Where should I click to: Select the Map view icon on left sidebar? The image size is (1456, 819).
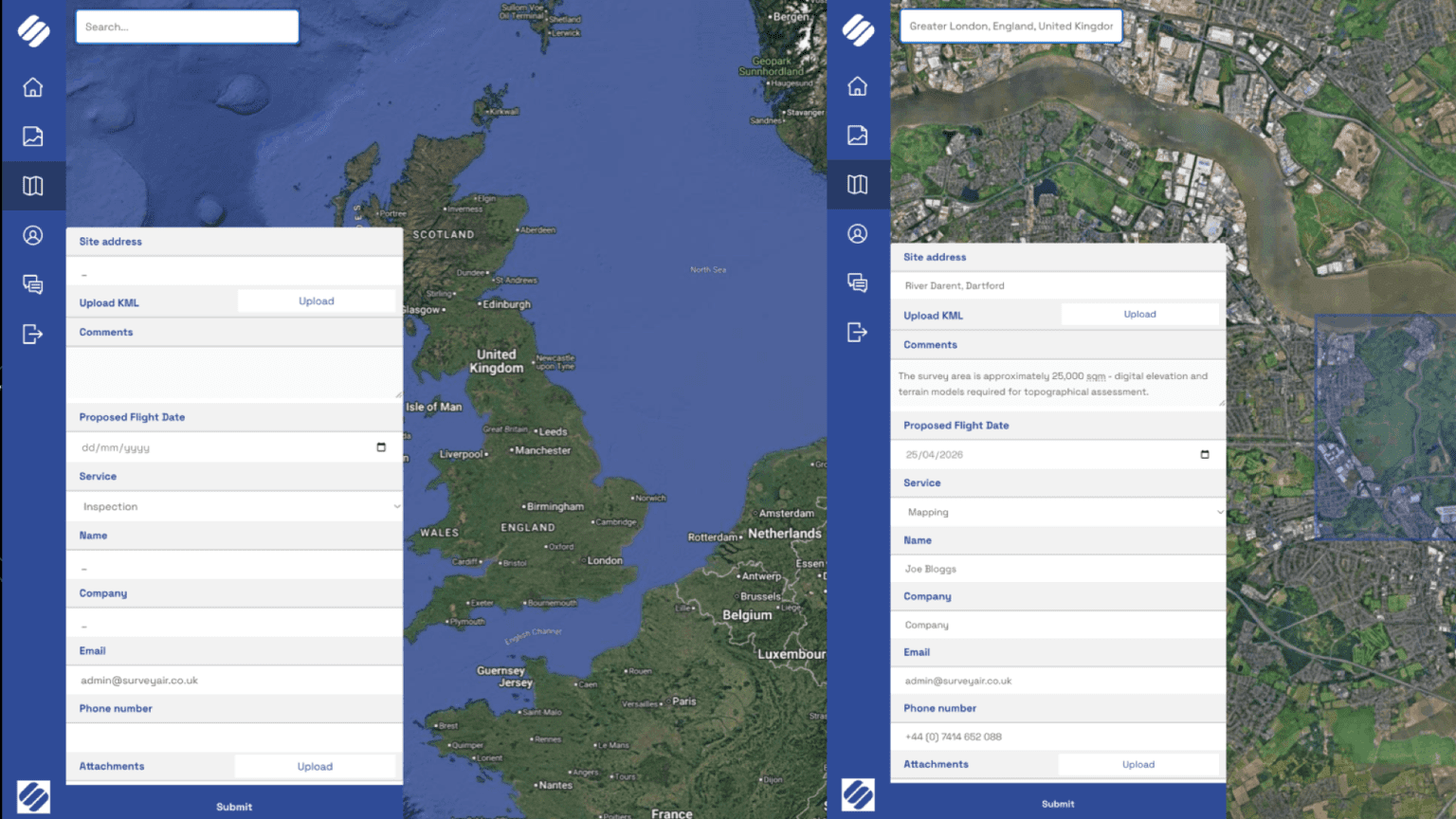(33, 185)
